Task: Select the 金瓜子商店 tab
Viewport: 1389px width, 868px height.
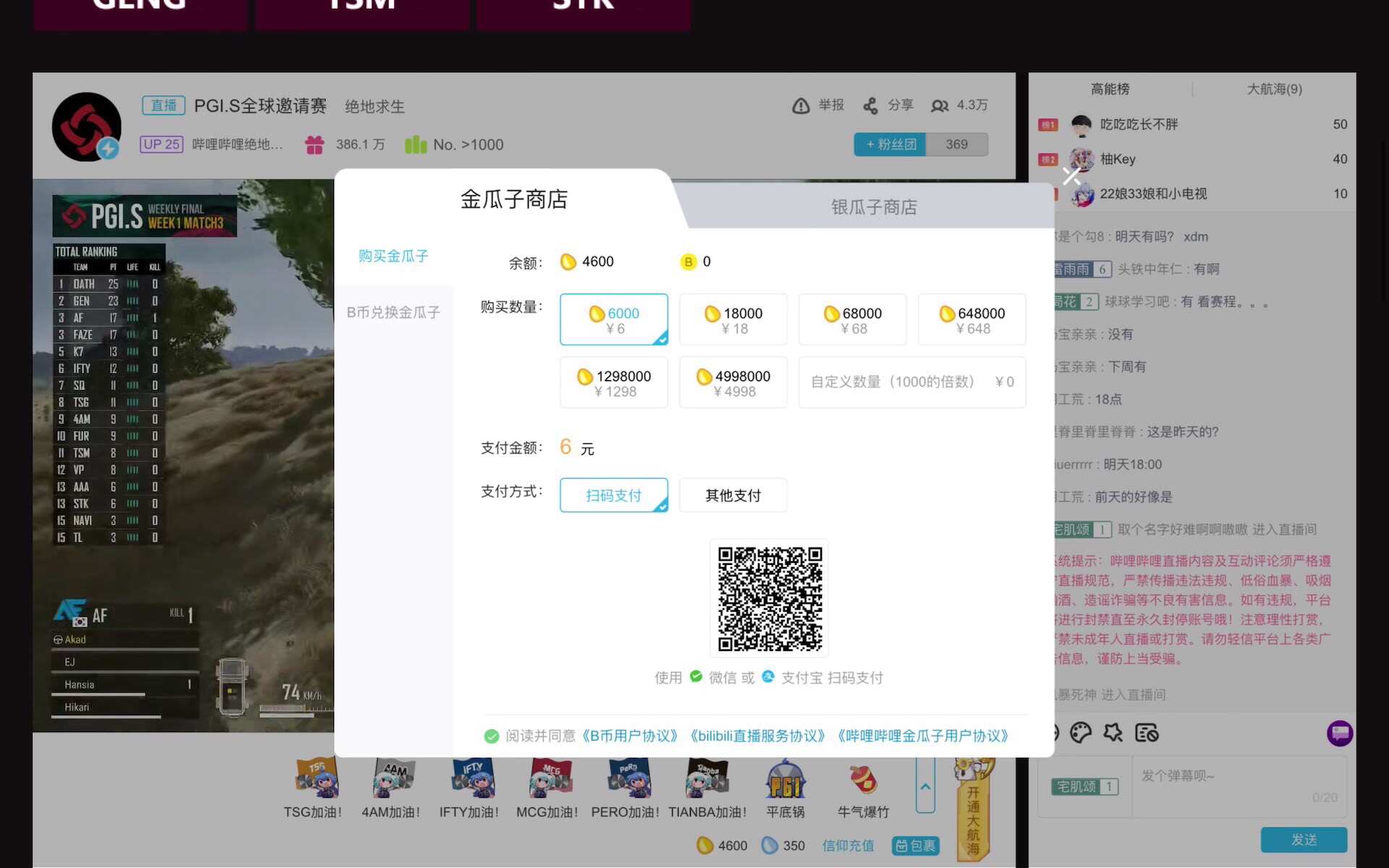Action: (514, 199)
